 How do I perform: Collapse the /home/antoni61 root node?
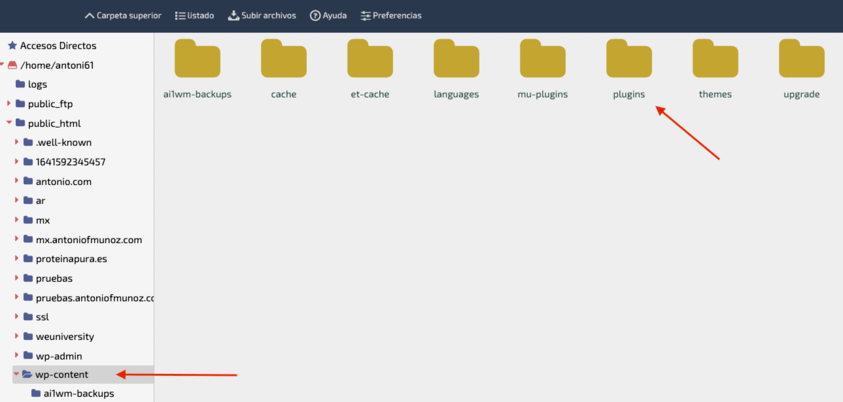3,65
